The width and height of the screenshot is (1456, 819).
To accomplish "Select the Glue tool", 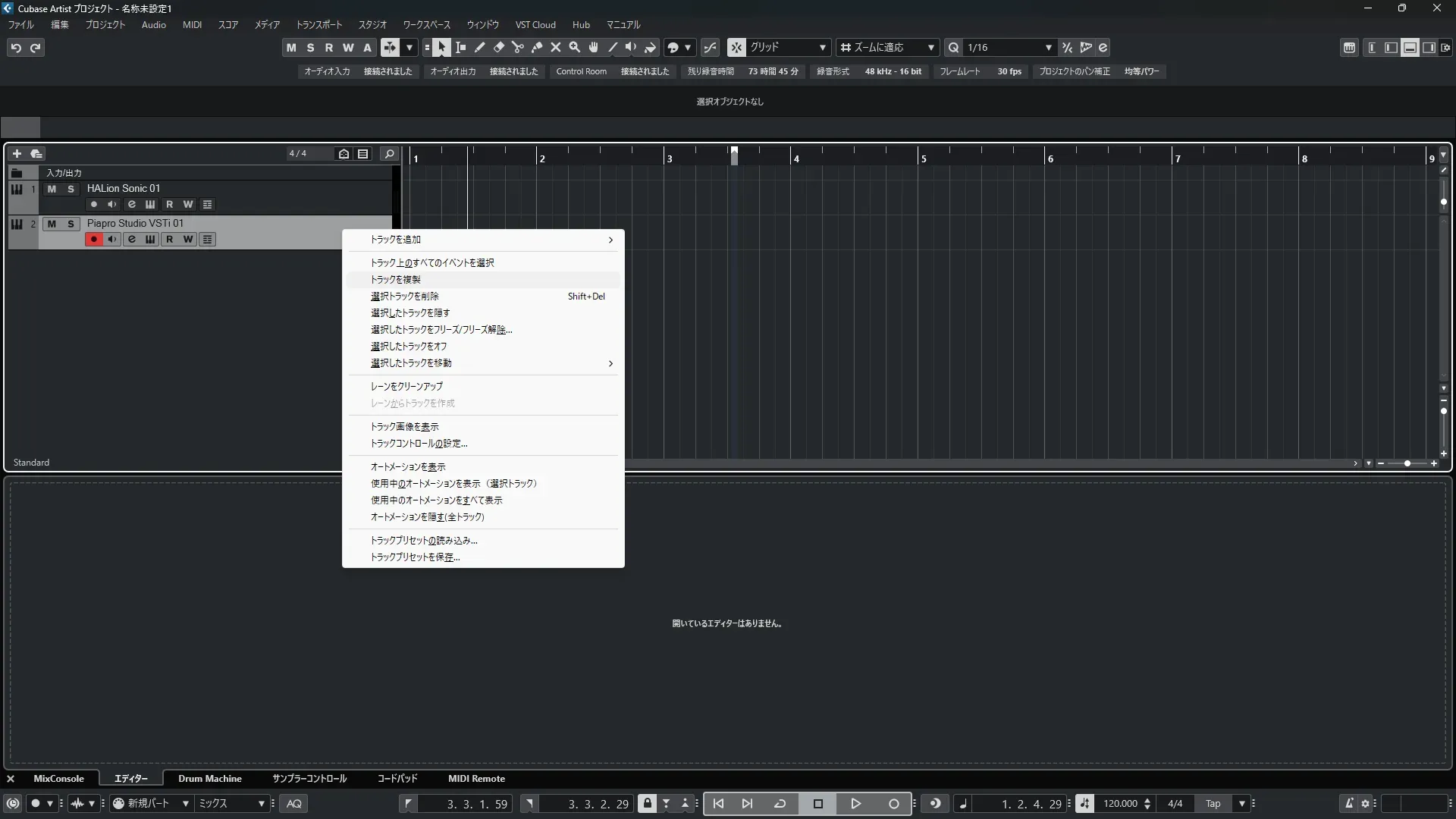I will click(537, 48).
